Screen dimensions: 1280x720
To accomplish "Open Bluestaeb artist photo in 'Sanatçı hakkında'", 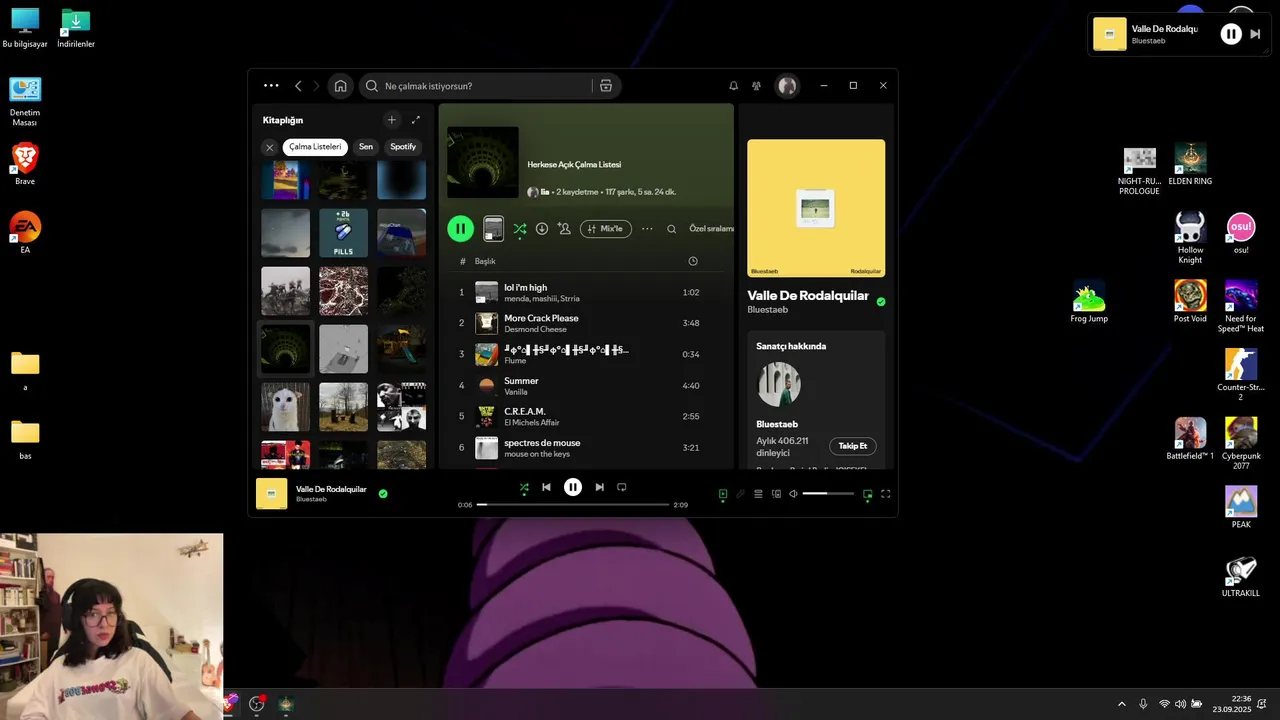I will click(779, 384).
